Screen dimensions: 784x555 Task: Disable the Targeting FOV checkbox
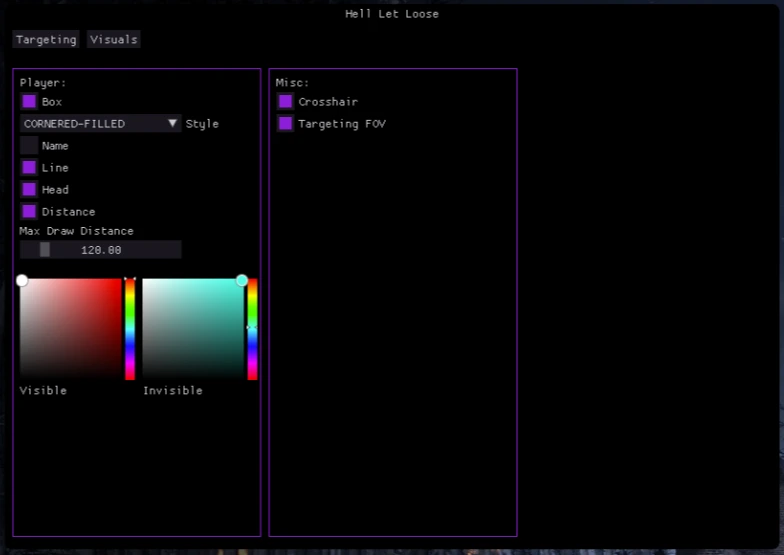point(286,124)
